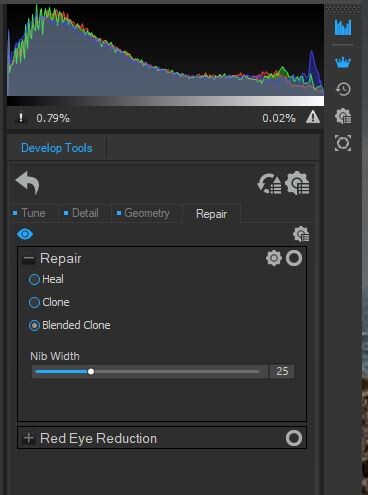The image size is (368, 495).
Task: Click the 0.79% shadow clipping value
Action: pyautogui.click(x=53, y=118)
